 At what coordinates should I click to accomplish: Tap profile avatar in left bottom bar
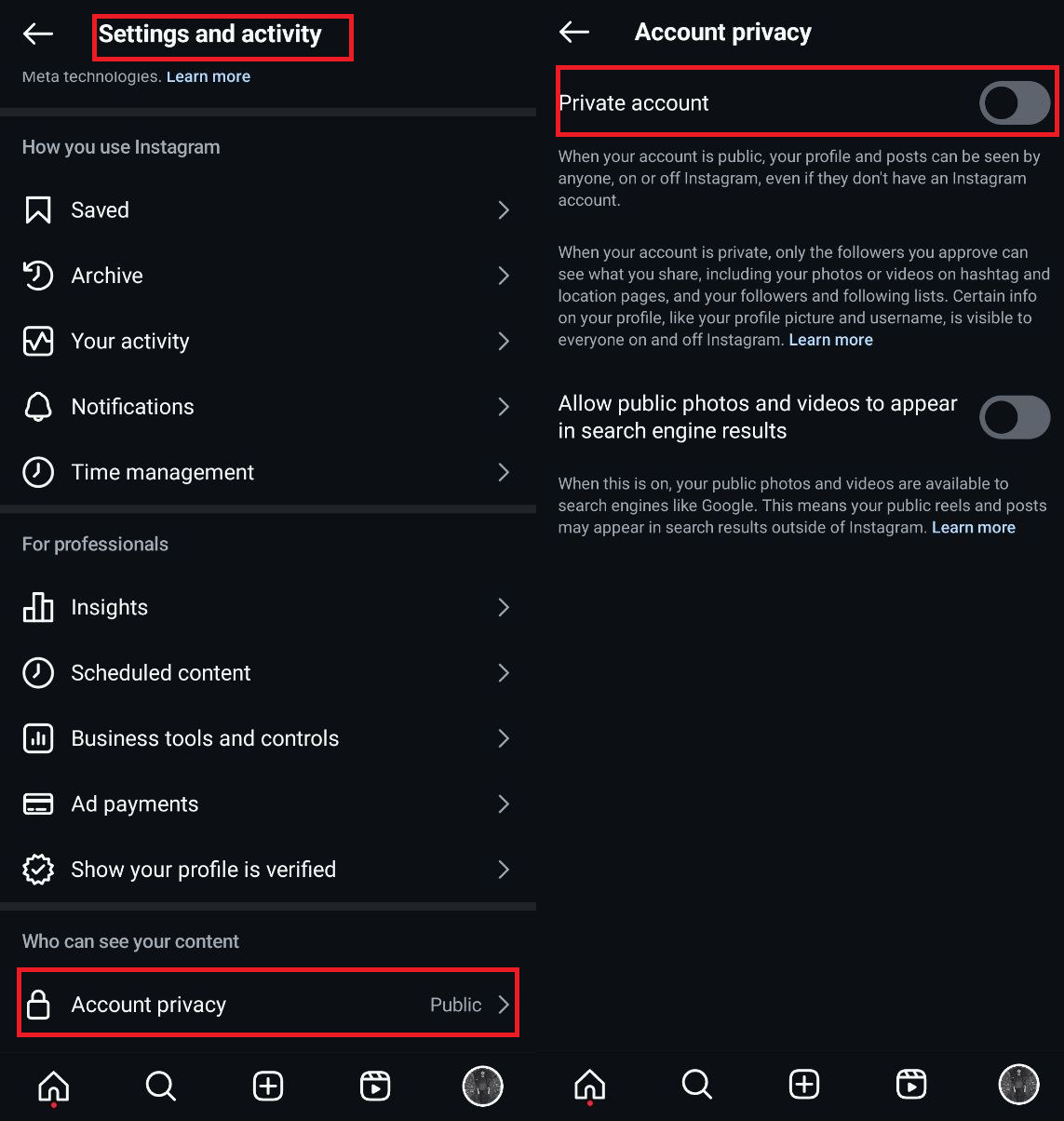[x=483, y=1086]
